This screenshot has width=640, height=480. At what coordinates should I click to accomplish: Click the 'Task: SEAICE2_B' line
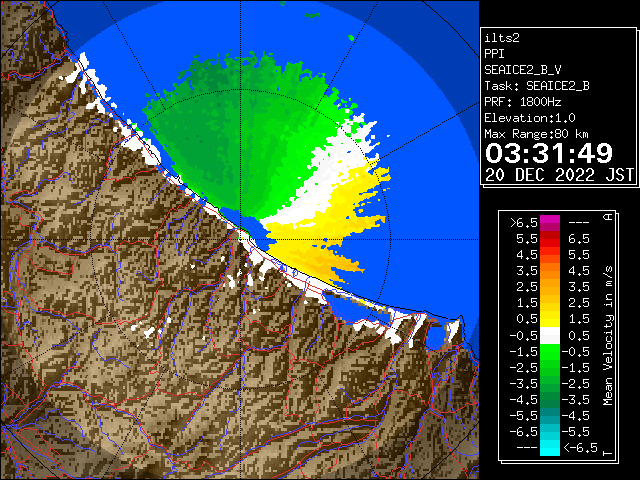[537, 86]
